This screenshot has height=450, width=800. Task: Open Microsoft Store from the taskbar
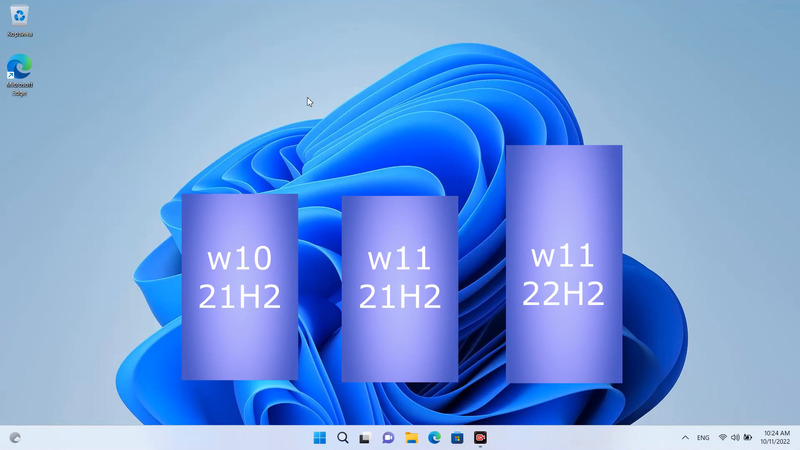tap(457, 438)
